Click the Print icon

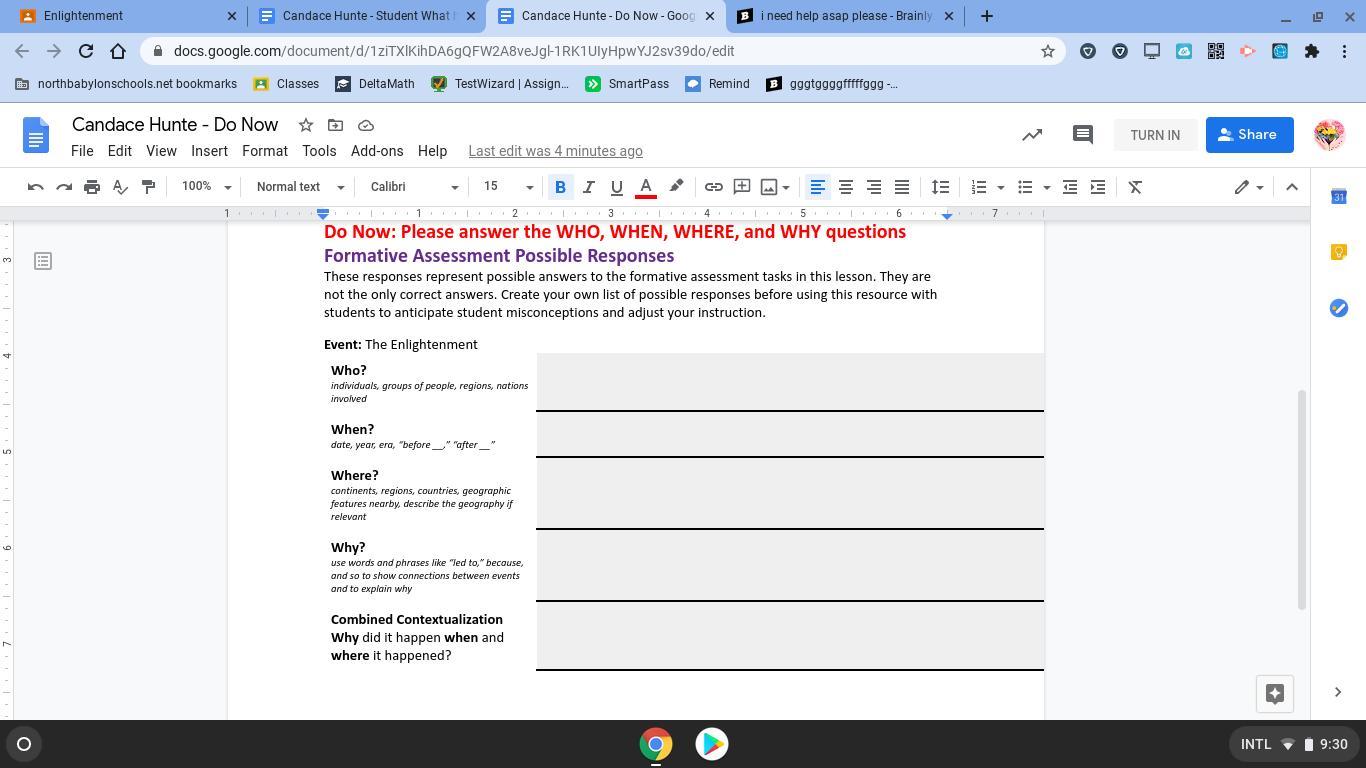92,187
